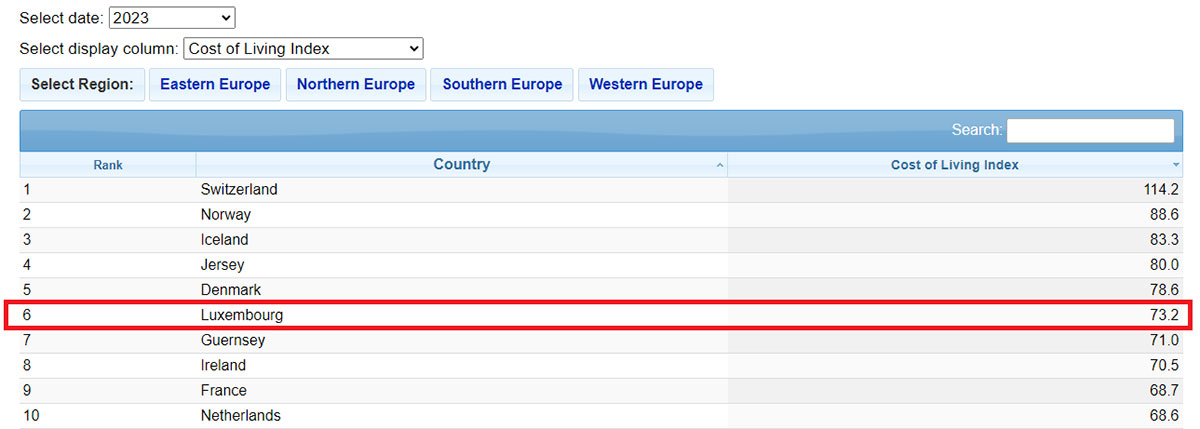Click the 68.7 index value
Screen dimensions: 1200x429
(x=1165, y=390)
